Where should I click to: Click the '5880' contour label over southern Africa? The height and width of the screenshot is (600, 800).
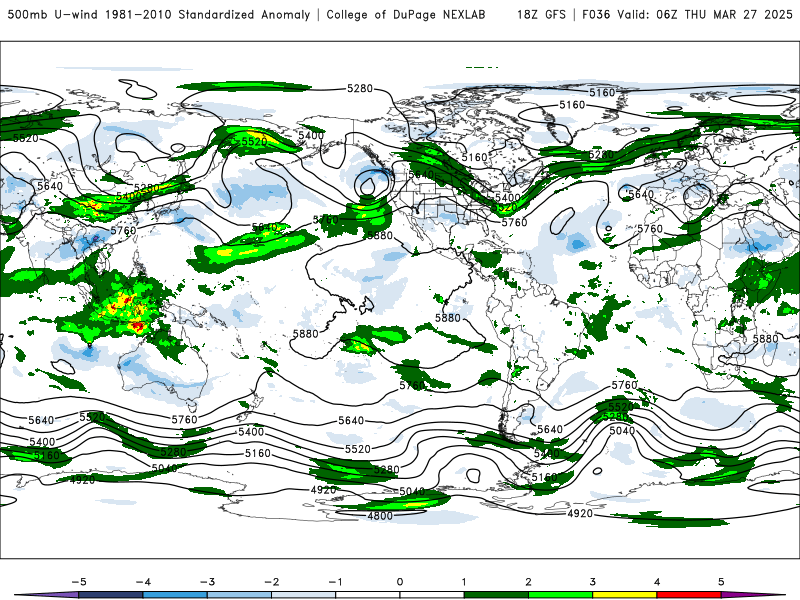[765, 339]
